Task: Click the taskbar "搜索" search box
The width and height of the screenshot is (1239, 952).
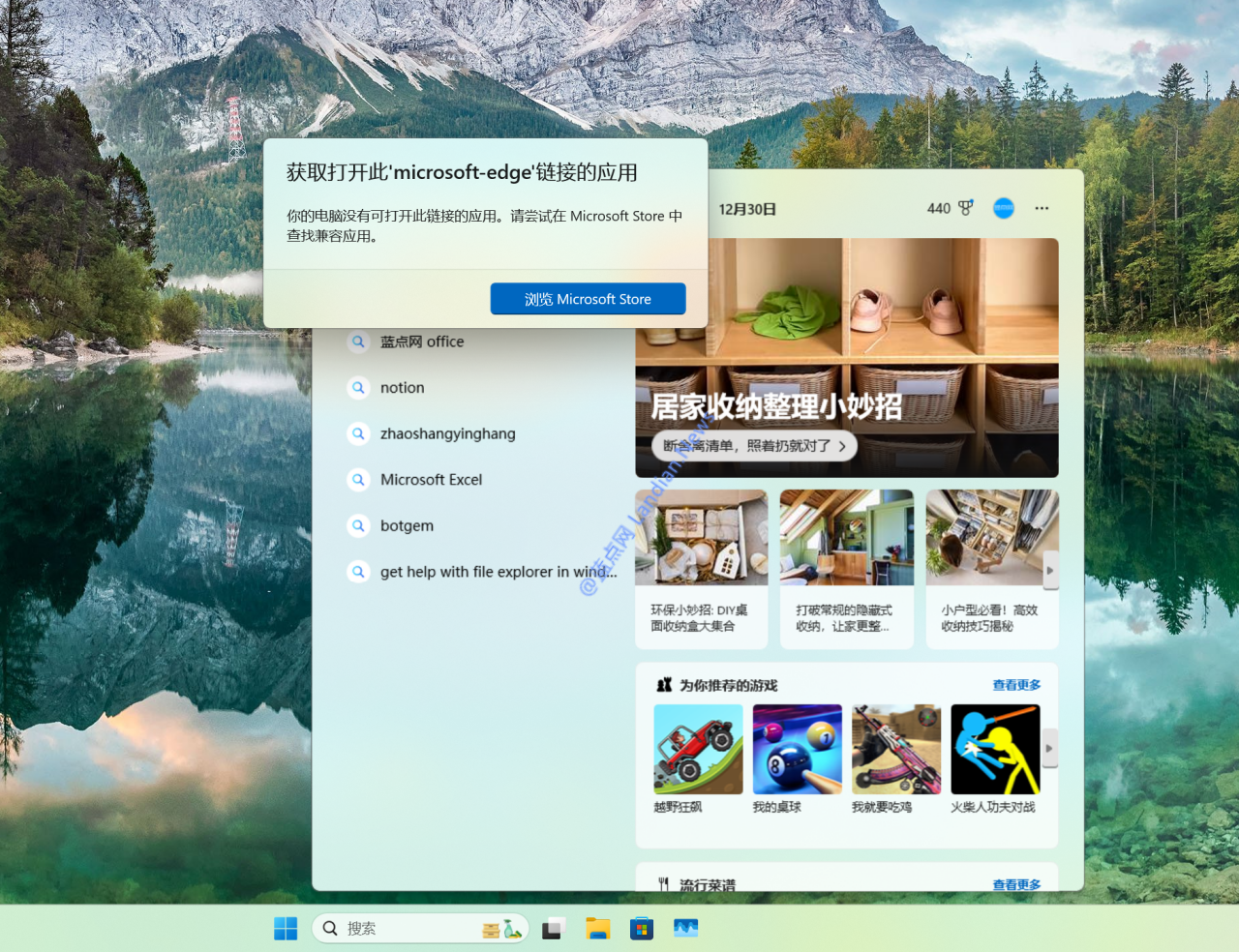Action: point(420,929)
